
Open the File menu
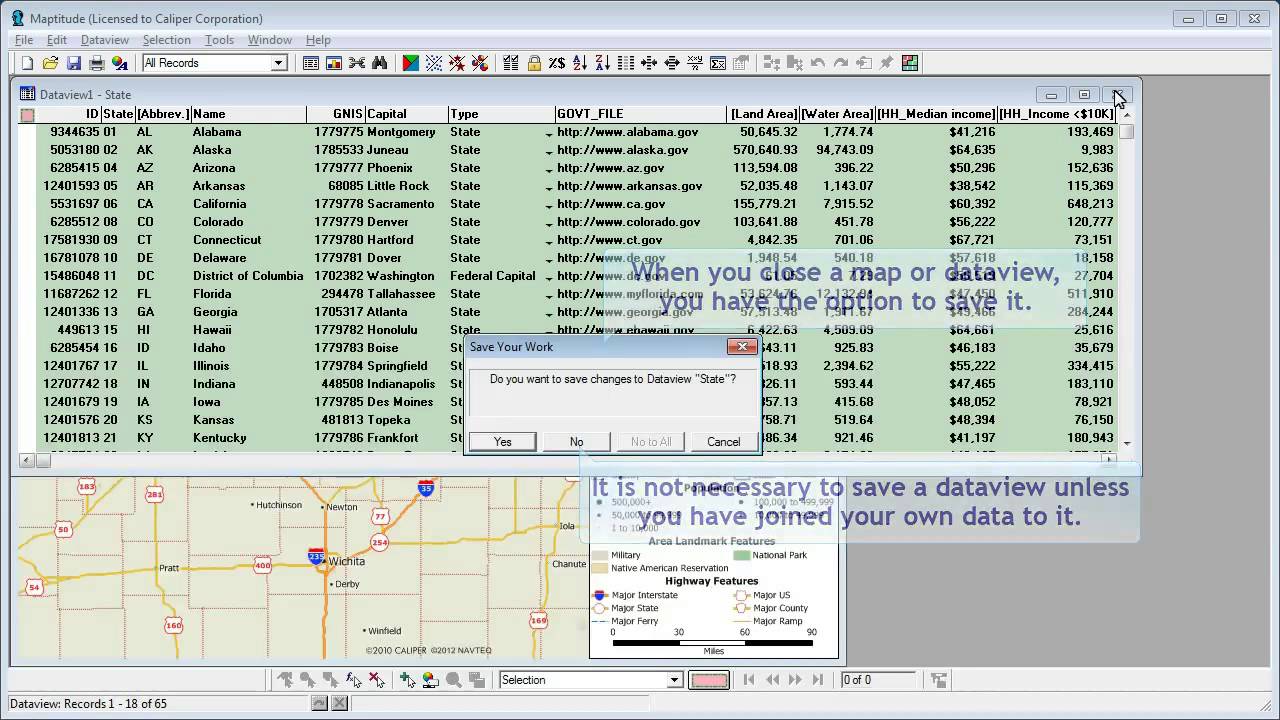point(24,40)
